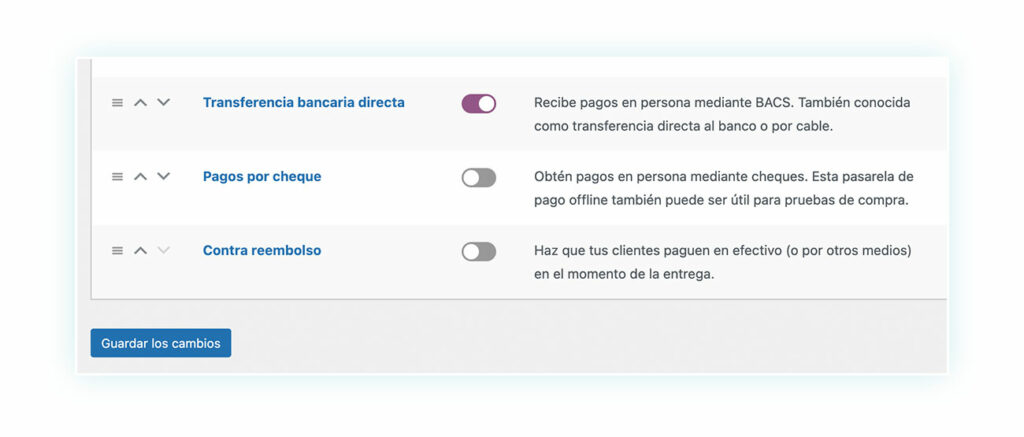Enable Pagos por cheque toggle
Viewport: 1024px width, 437px height.
pos(479,178)
